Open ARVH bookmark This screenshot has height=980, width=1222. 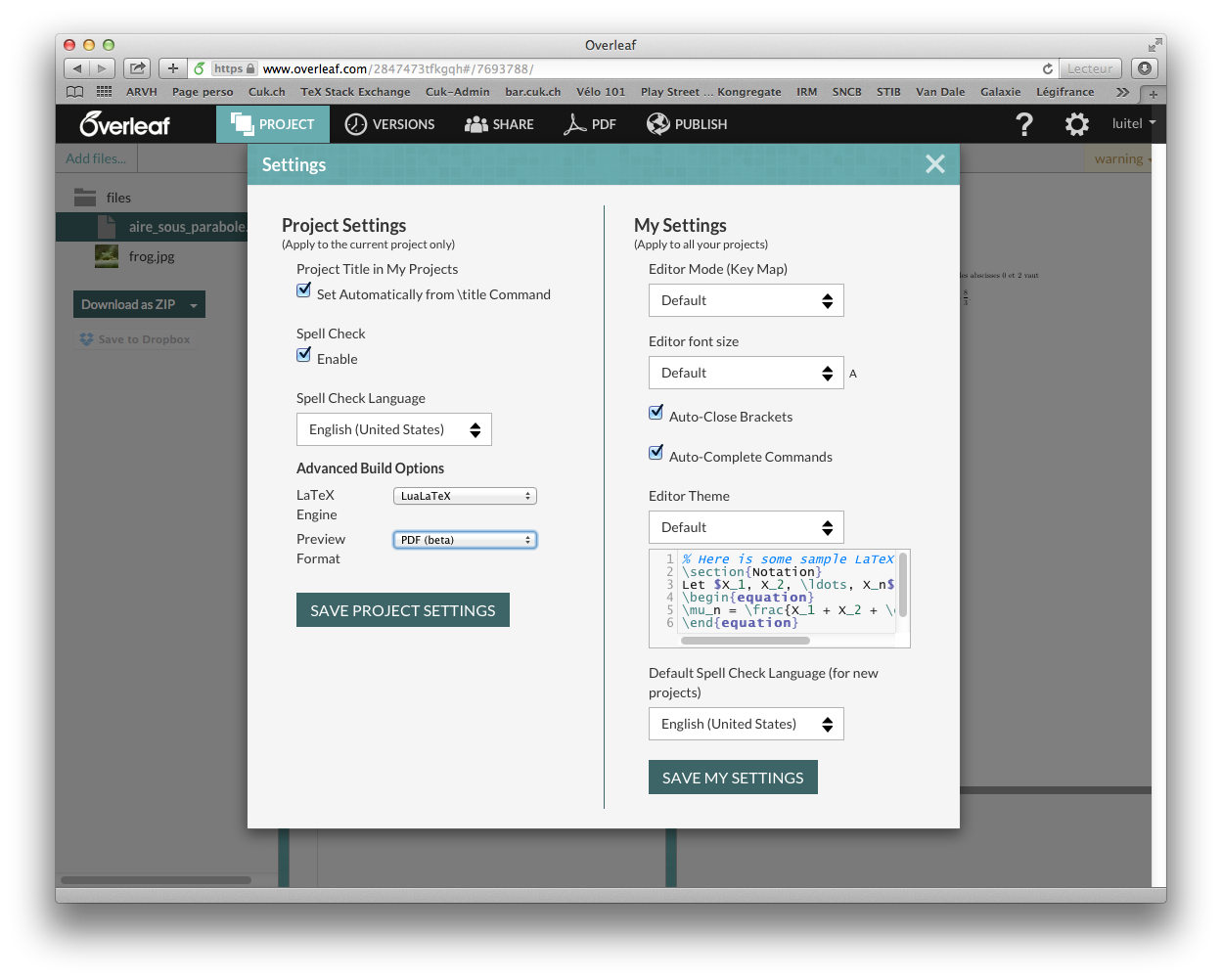pos(142,92)
